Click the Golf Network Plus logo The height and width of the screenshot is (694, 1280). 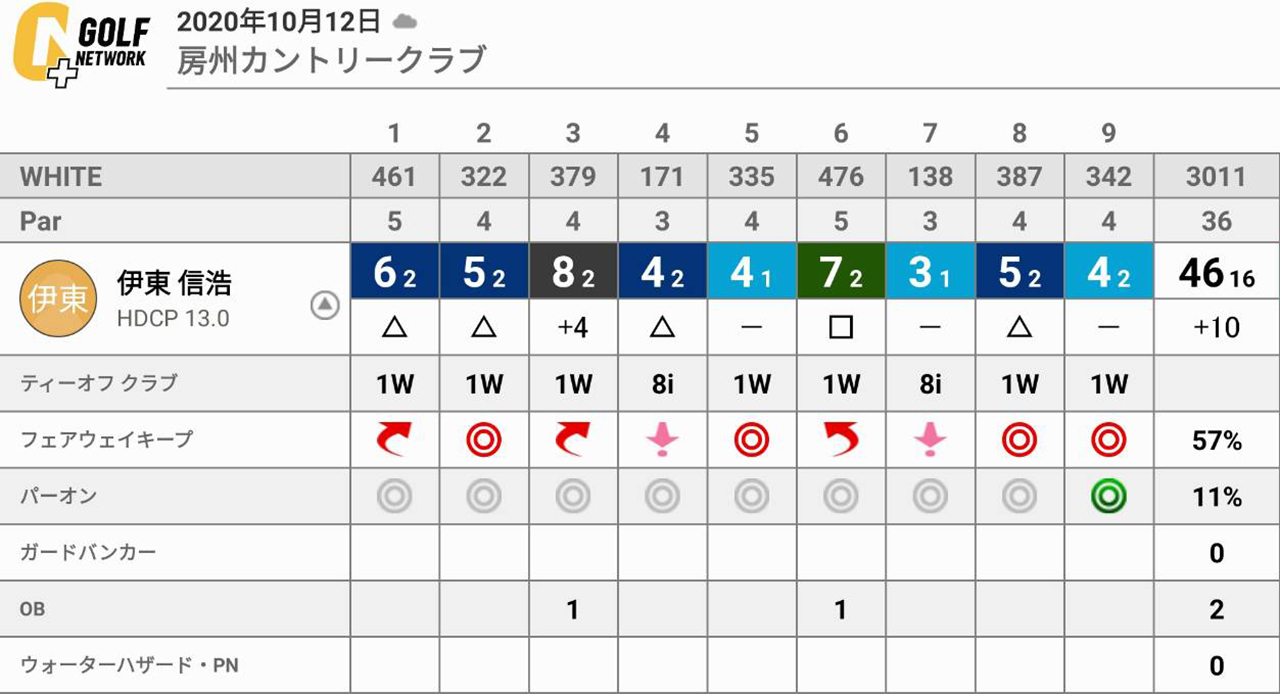[82, 45]
